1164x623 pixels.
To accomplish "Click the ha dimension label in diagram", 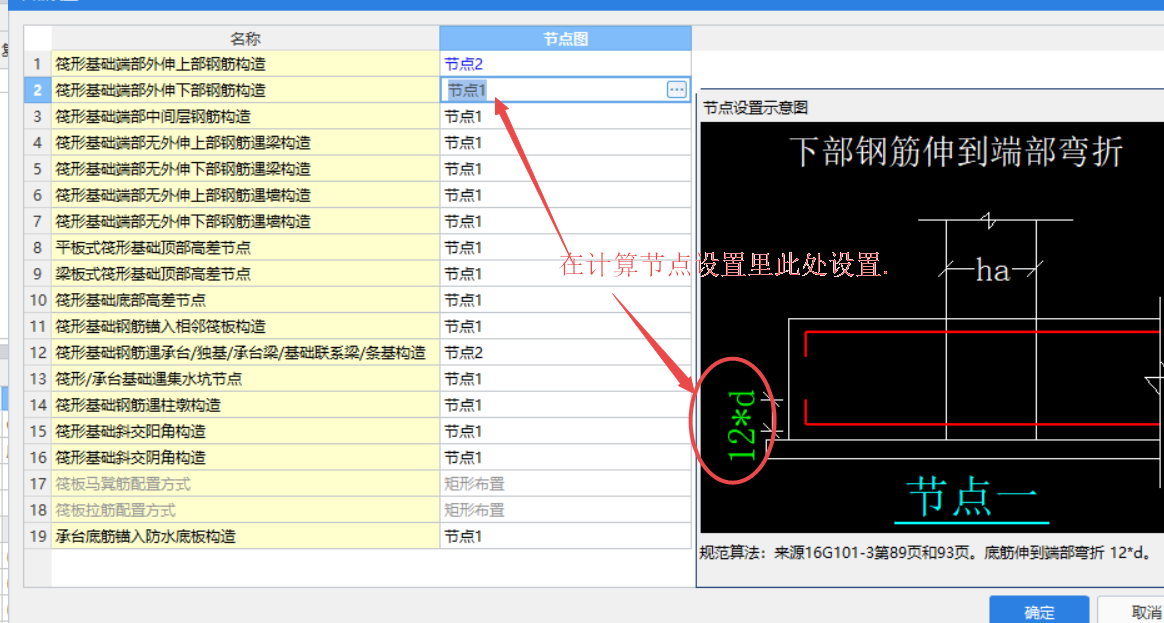I will tap(993, 270).
